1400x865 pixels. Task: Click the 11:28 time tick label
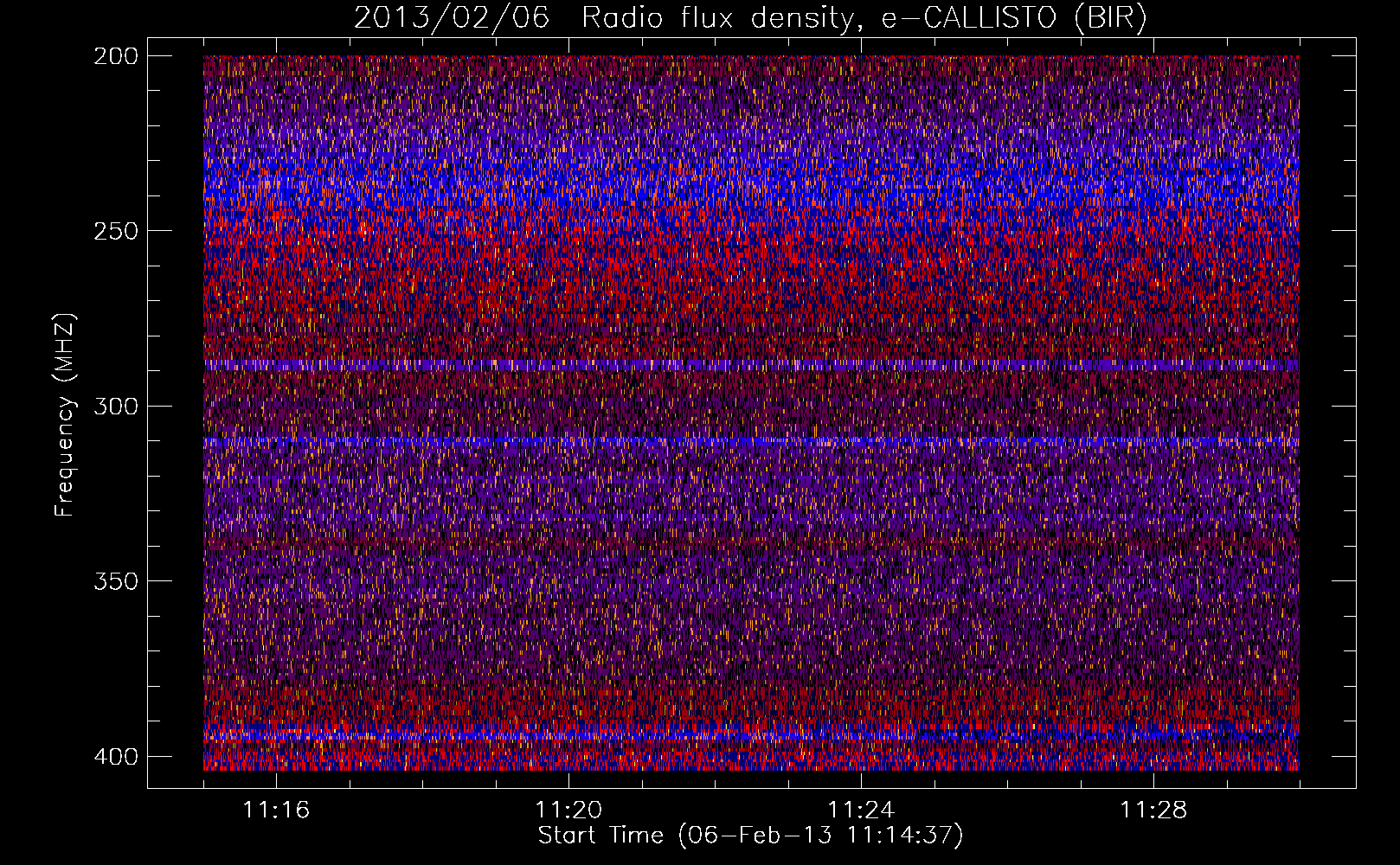point(1153,811)
